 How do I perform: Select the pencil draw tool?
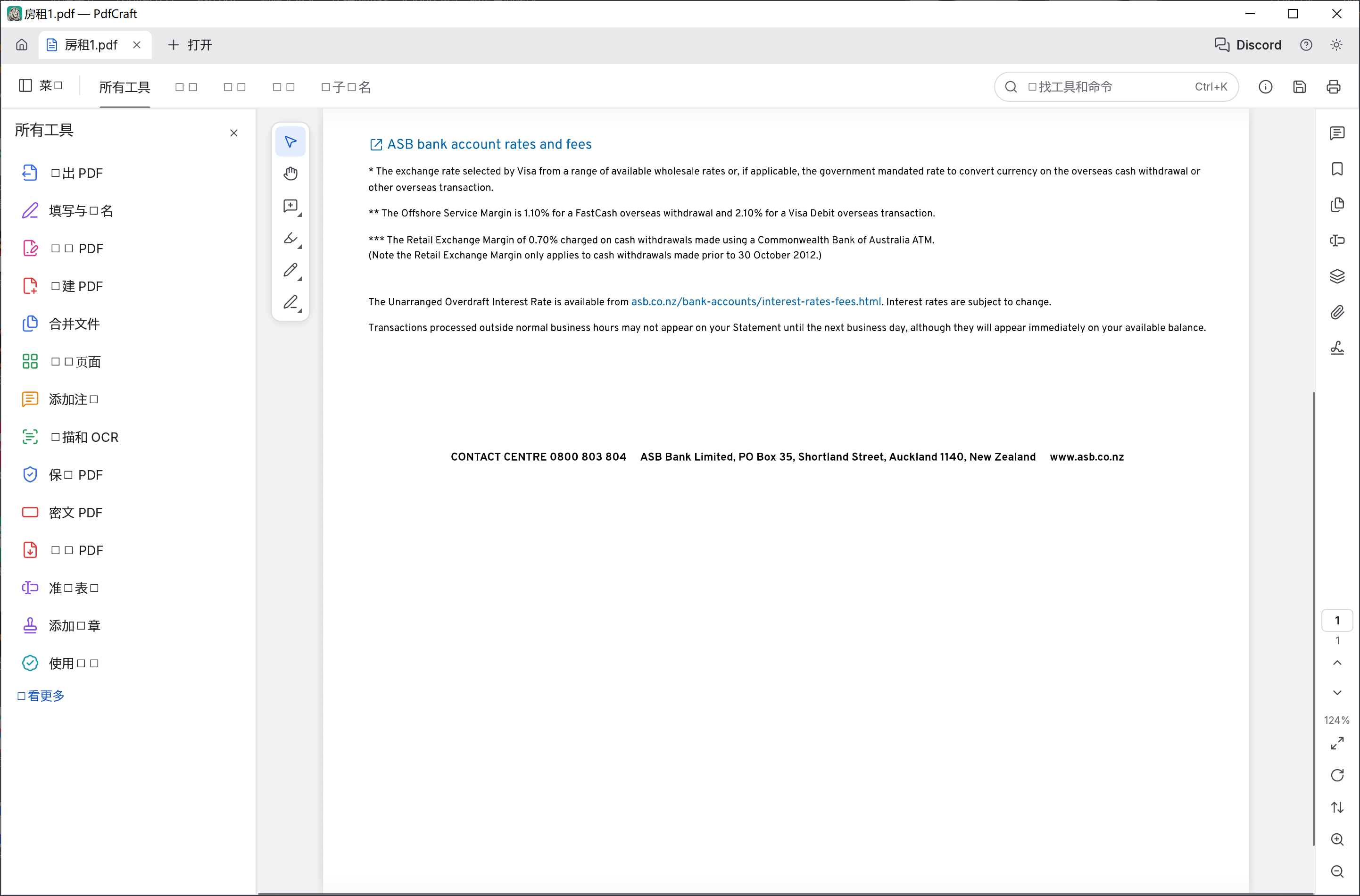coord(290,270)
